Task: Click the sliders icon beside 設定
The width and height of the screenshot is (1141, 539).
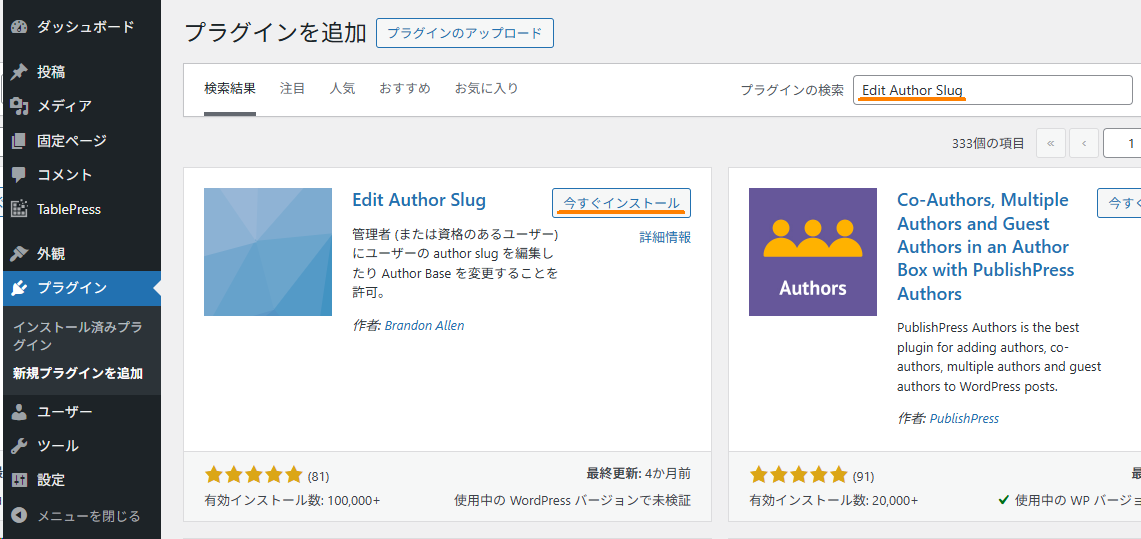Action: click(x=20, y=480)
